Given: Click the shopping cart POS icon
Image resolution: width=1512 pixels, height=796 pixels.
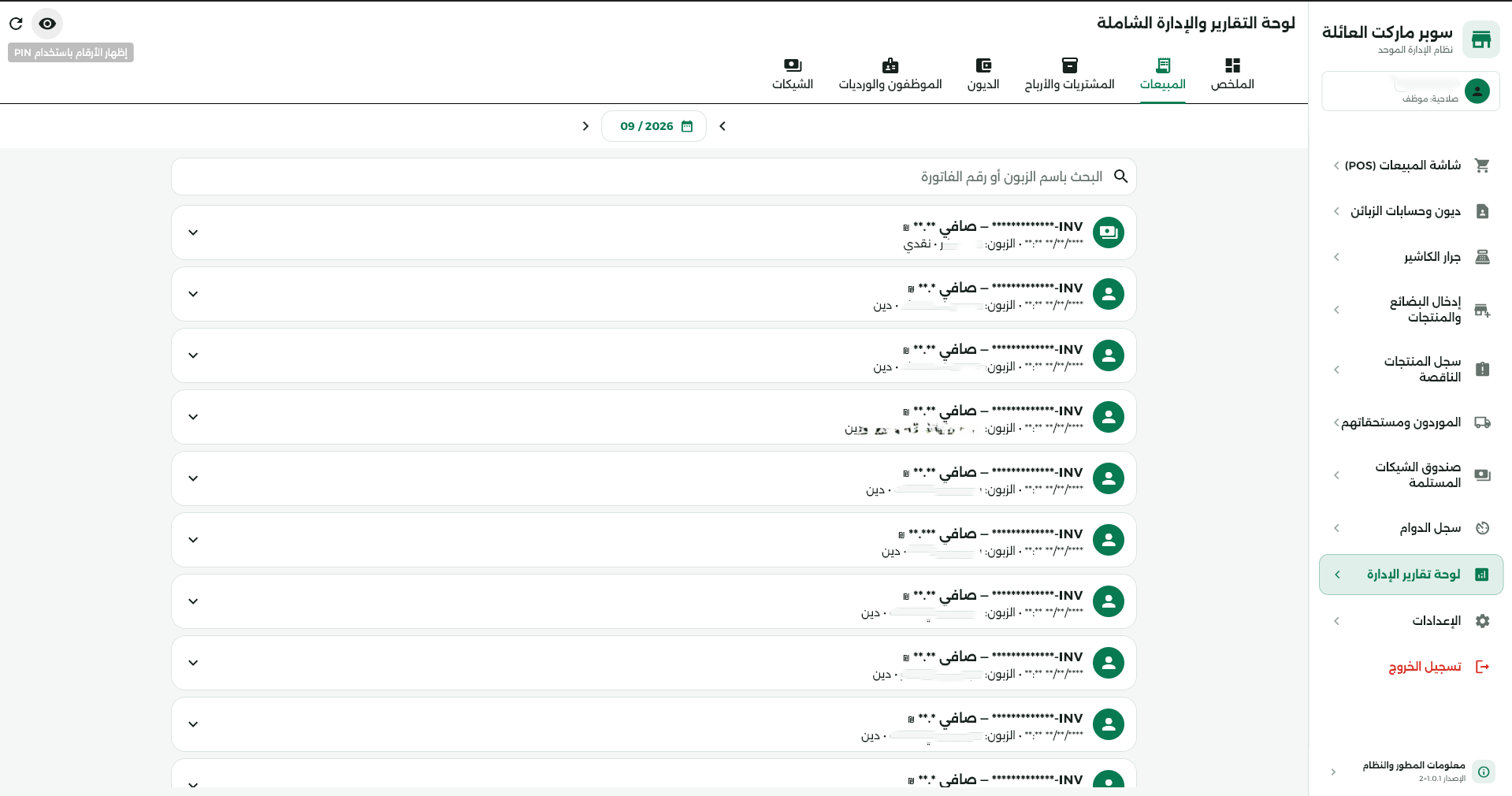Looking at the screenshot, I should point(1482,166).
